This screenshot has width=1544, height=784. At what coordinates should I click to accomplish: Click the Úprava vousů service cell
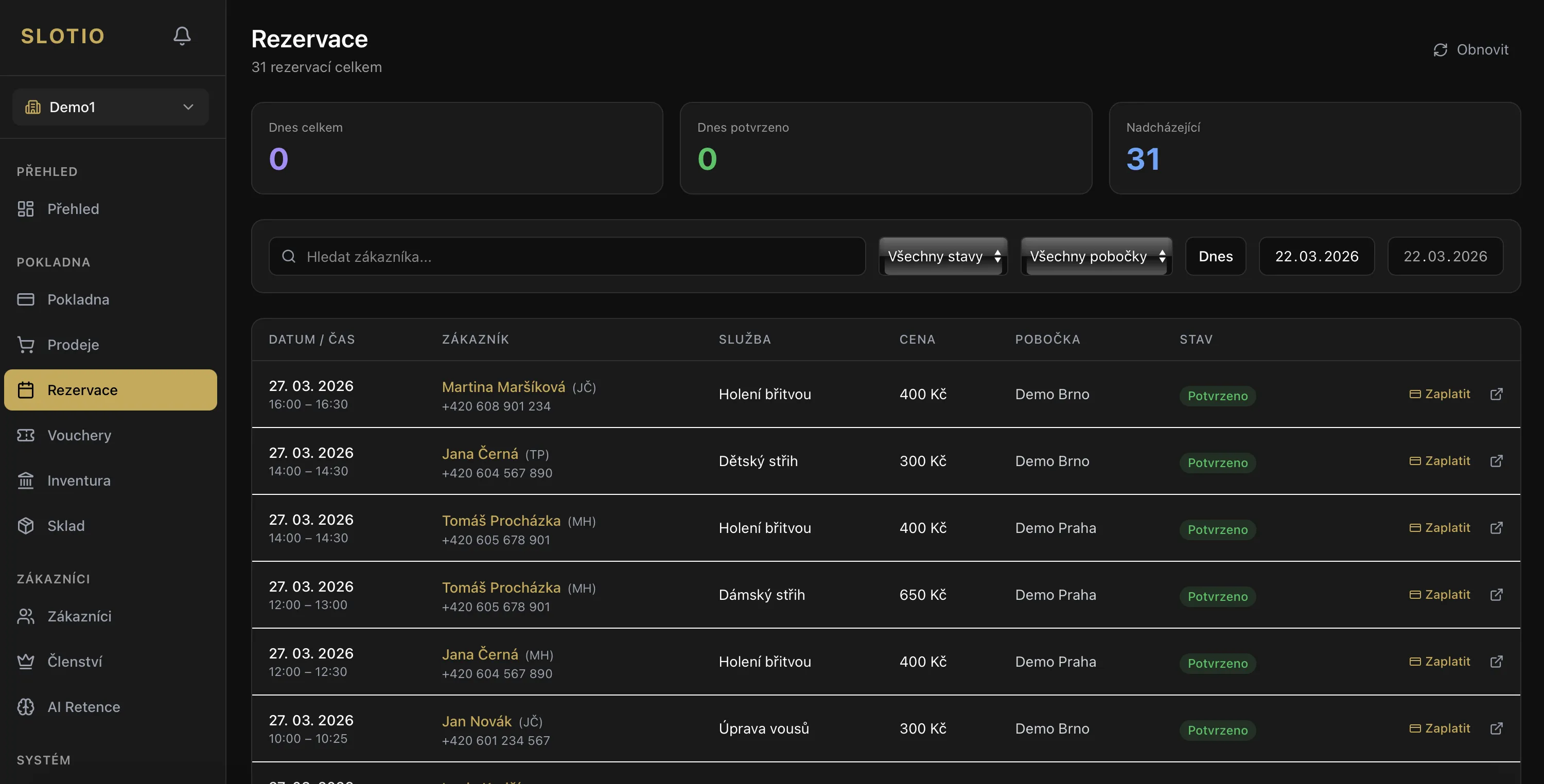coord(764,728)
